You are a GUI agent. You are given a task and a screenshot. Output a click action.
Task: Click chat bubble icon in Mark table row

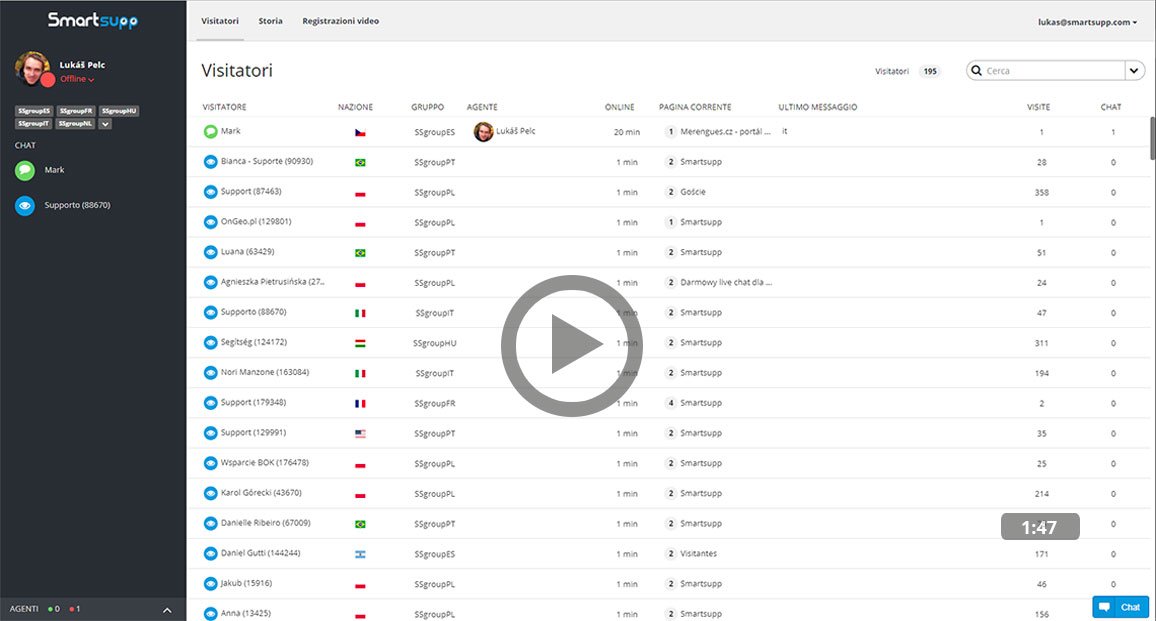pyautogui.click(x=210, y=131)
